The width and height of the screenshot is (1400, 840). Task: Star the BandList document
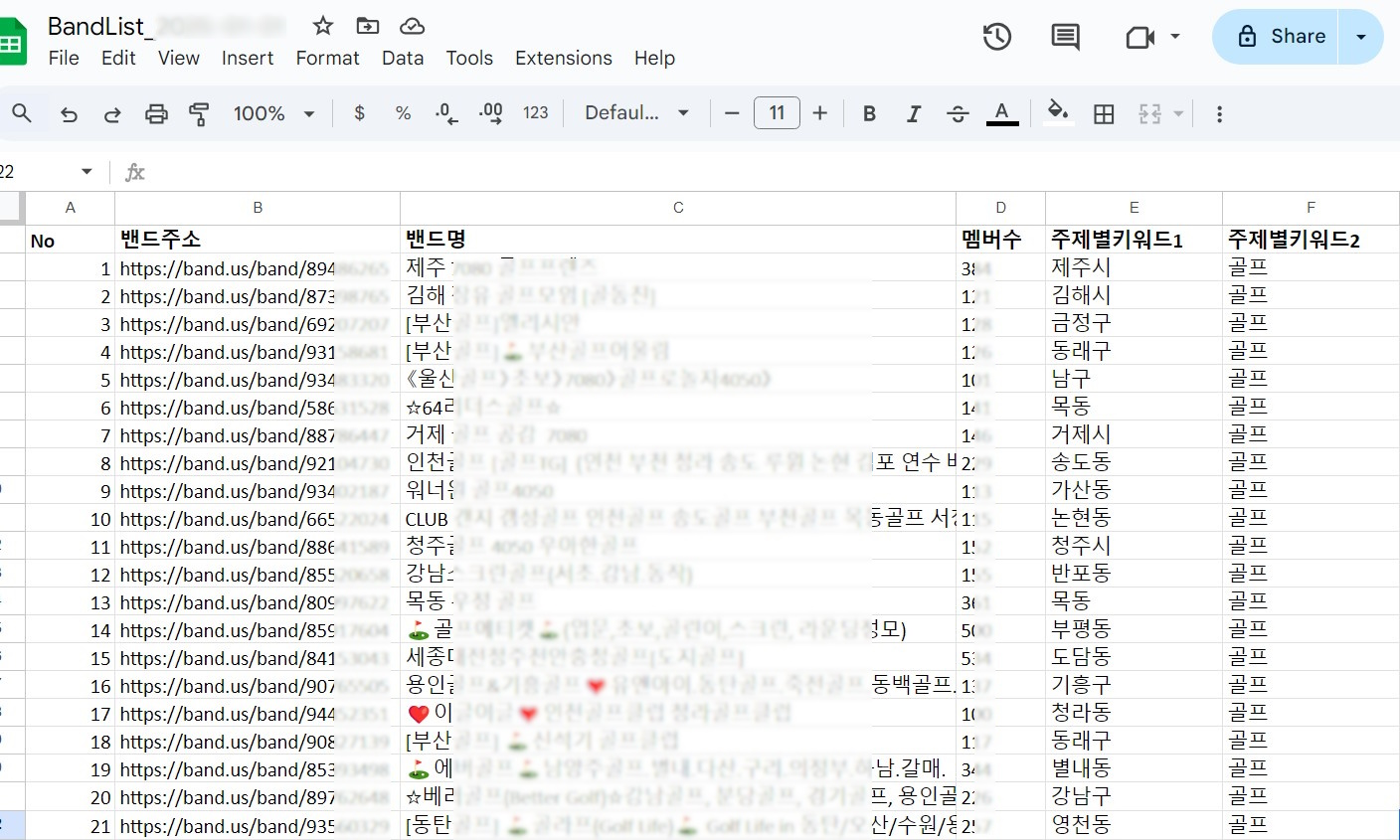click(x=323, y=26)
